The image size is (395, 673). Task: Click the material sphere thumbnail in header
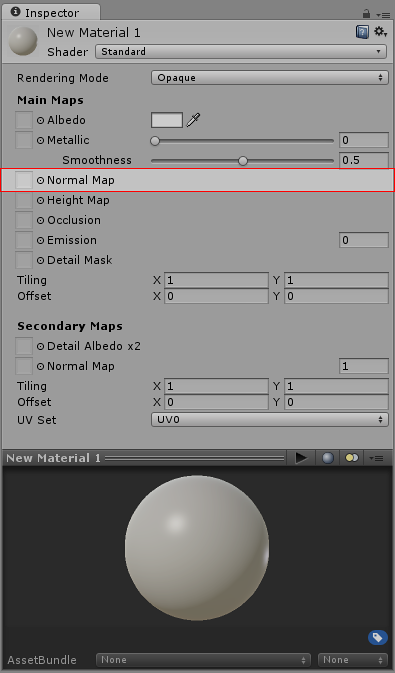23,41
